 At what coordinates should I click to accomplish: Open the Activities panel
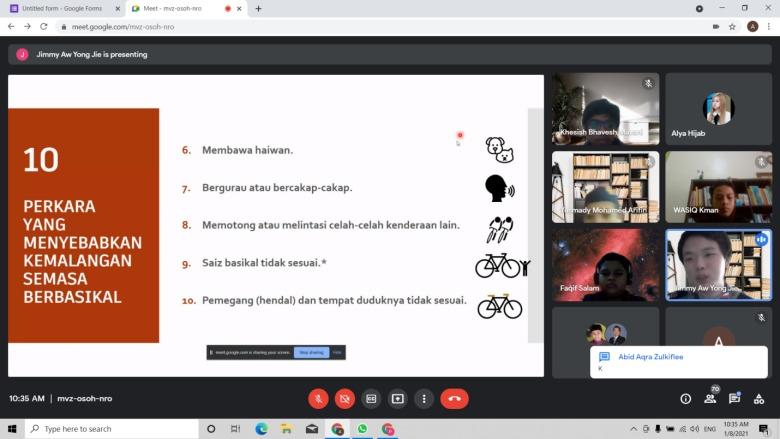pyautogui.click(x=760, y=398)
